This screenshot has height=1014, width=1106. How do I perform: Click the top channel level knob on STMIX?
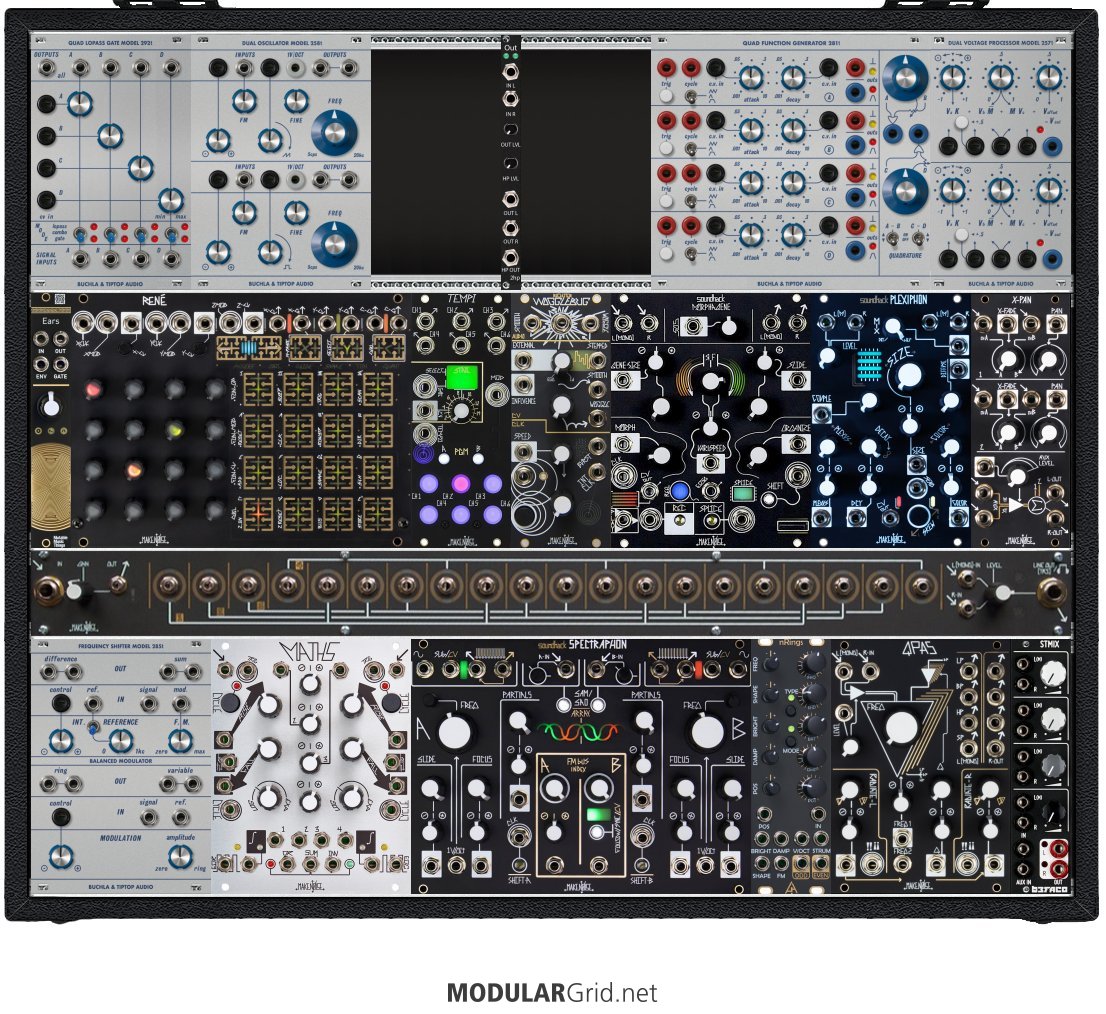[x=1052, y=674]
